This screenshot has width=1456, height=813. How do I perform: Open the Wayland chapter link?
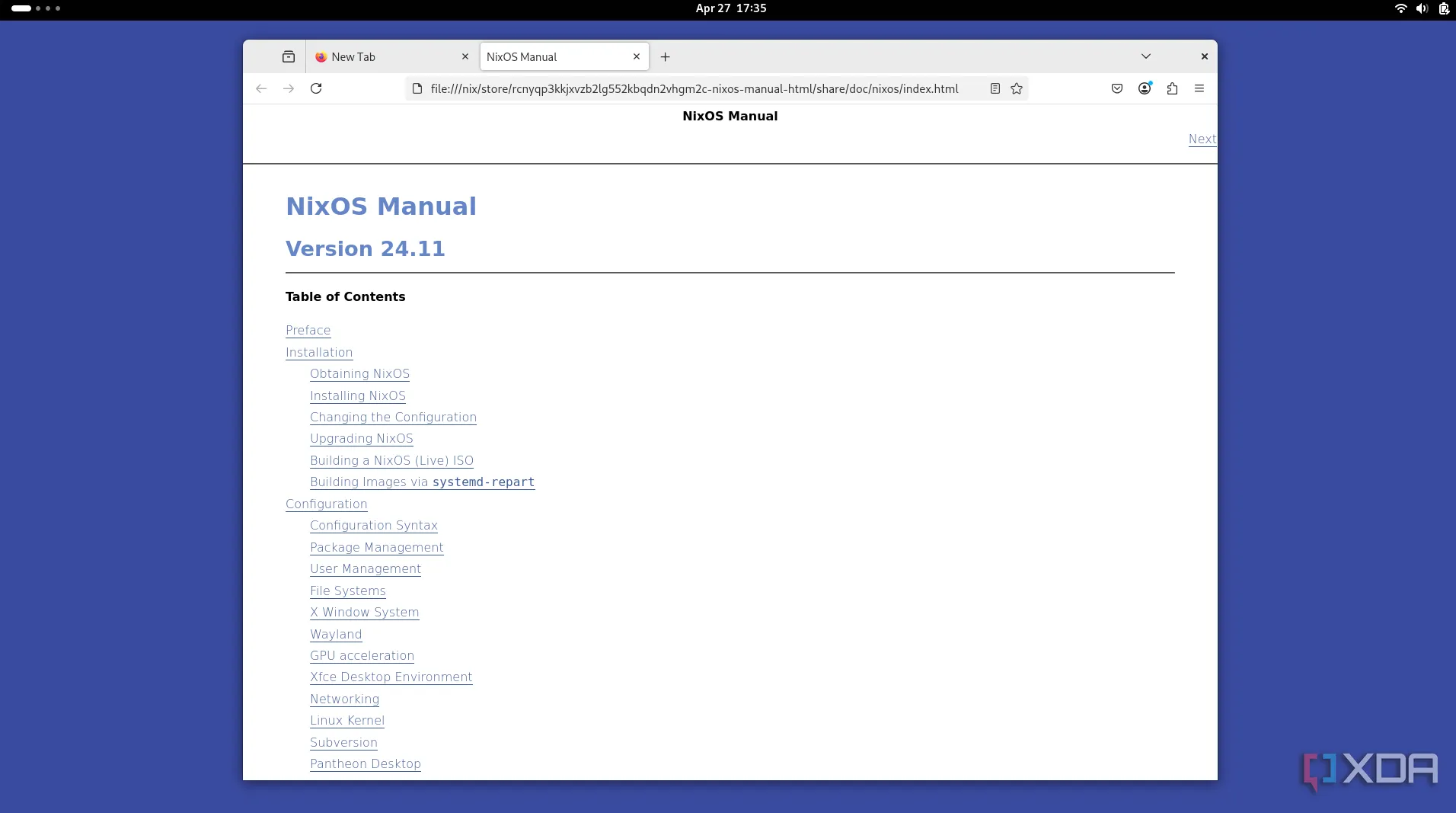[x=335, y=634]
